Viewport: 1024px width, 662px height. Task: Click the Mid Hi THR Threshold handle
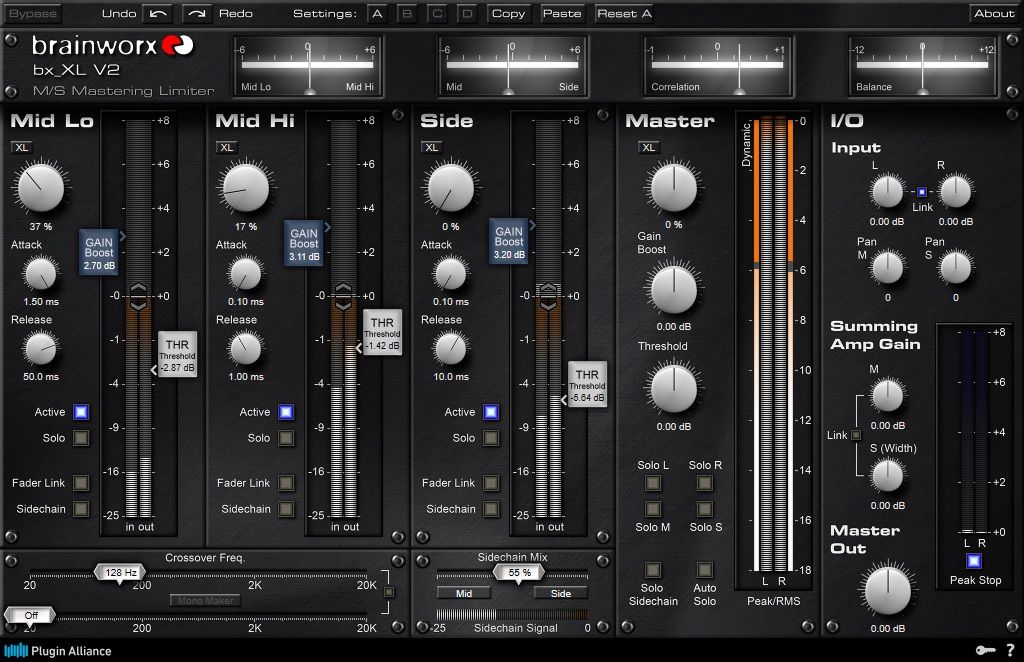382,332
